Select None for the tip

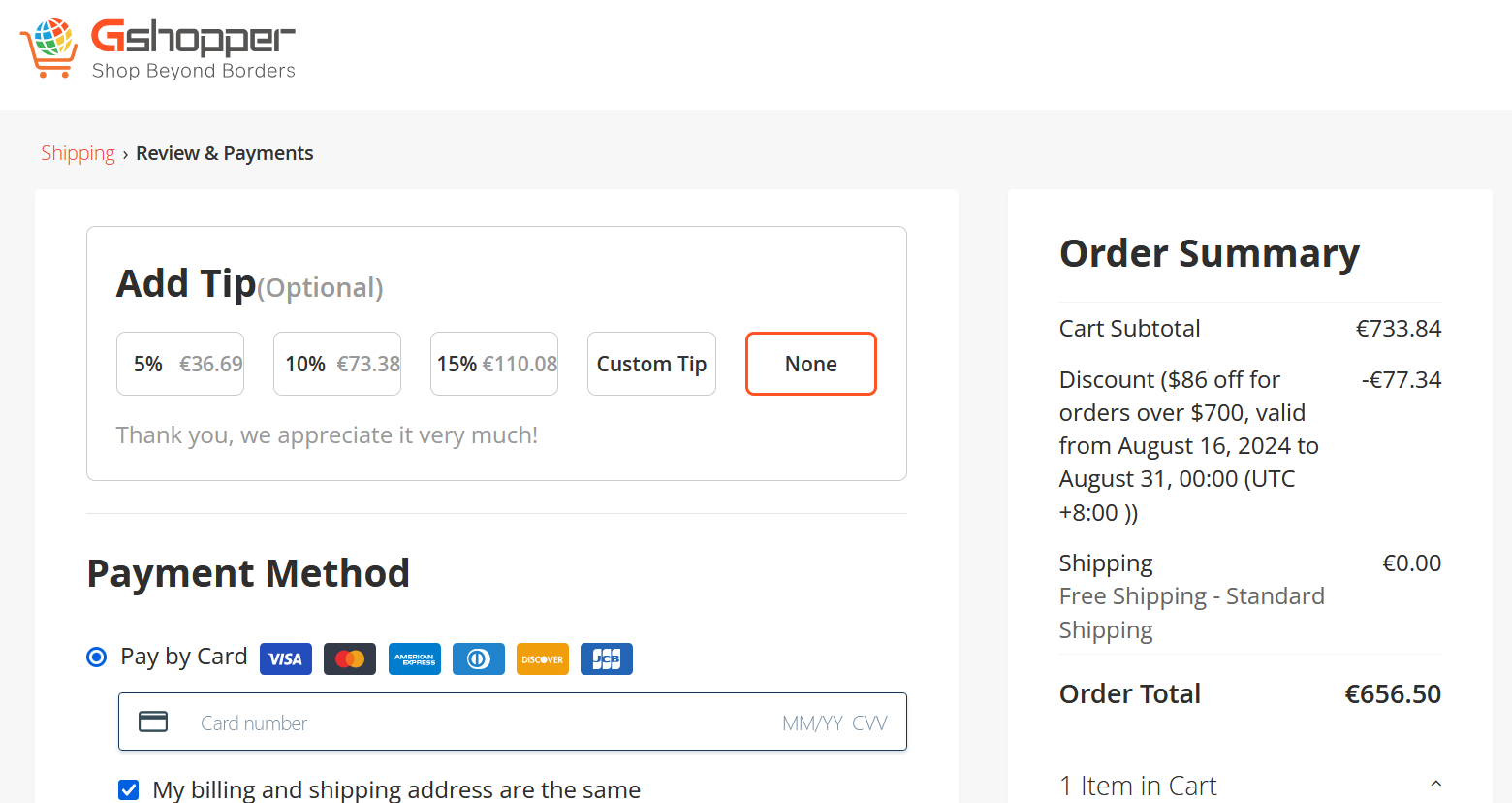[x=811, y=364]
